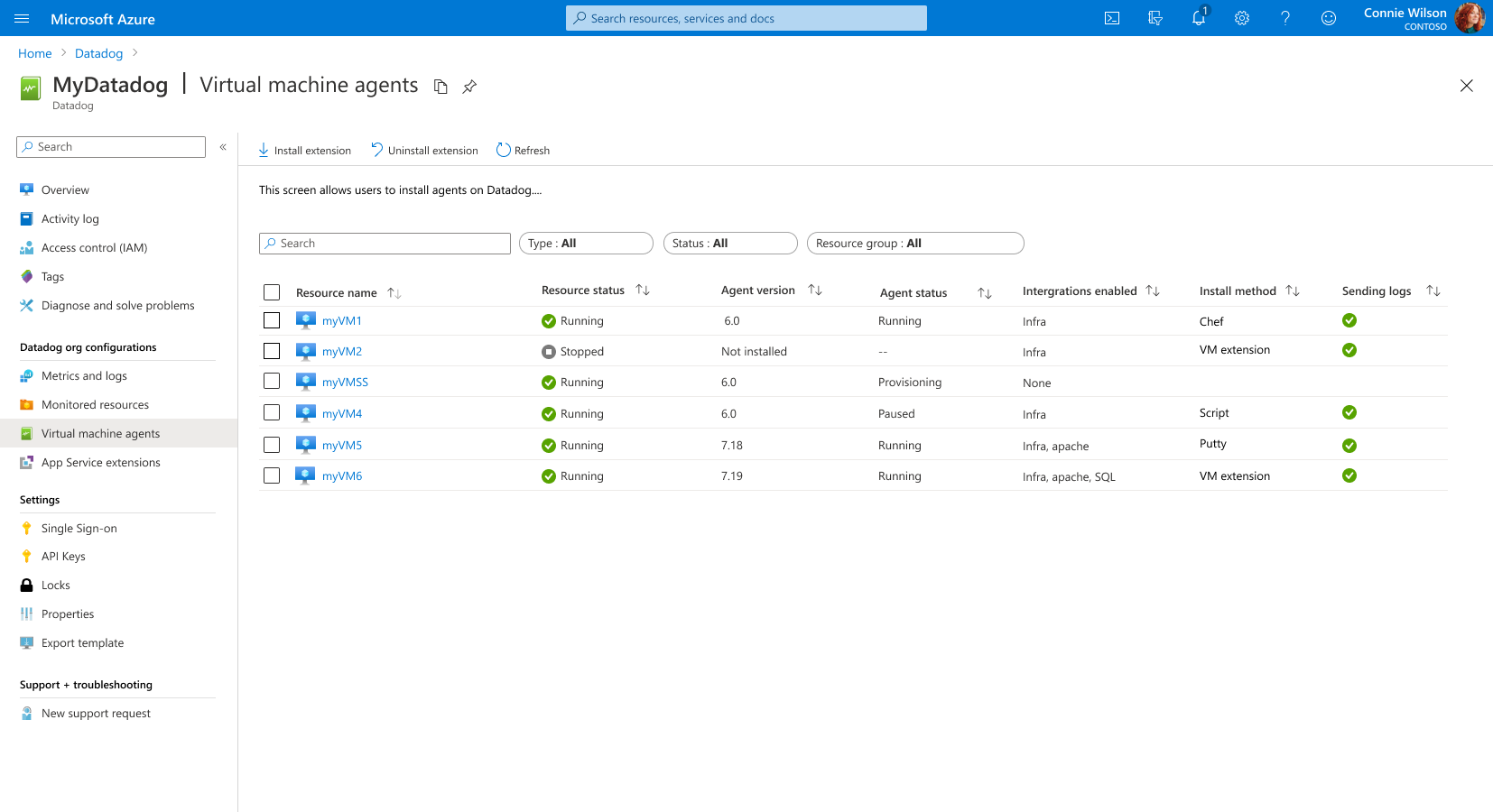Select the checkbox for myVM1

(x=272, y=320)
